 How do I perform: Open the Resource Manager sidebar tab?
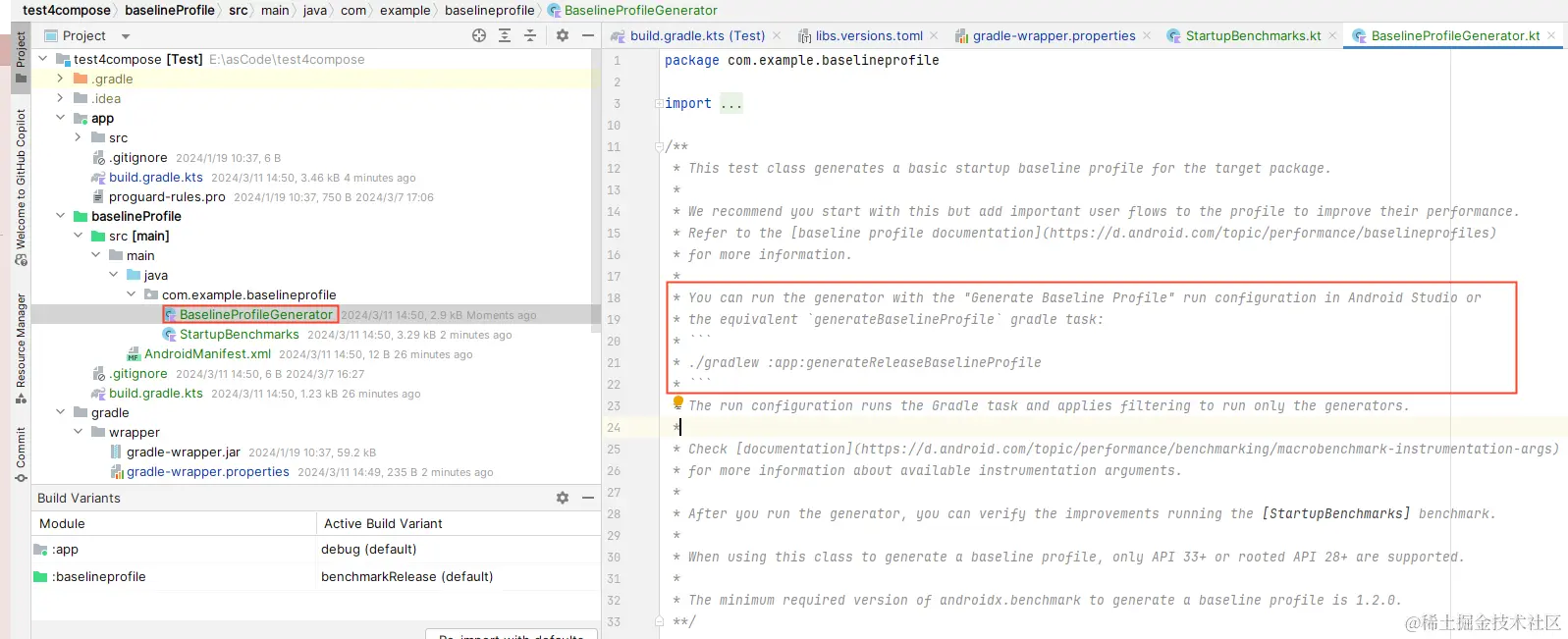pyautogui.click(x=21, y=348)
